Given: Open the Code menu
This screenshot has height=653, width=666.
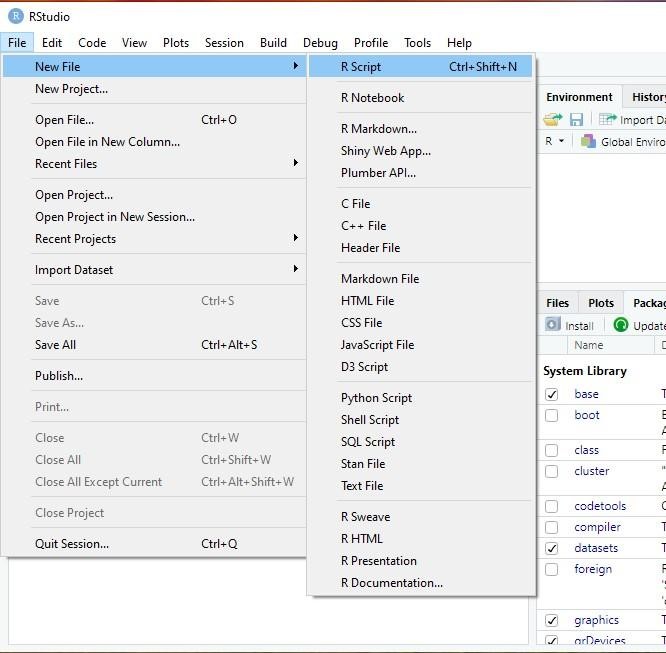Looking at the screenshot, I should (92, 43).
